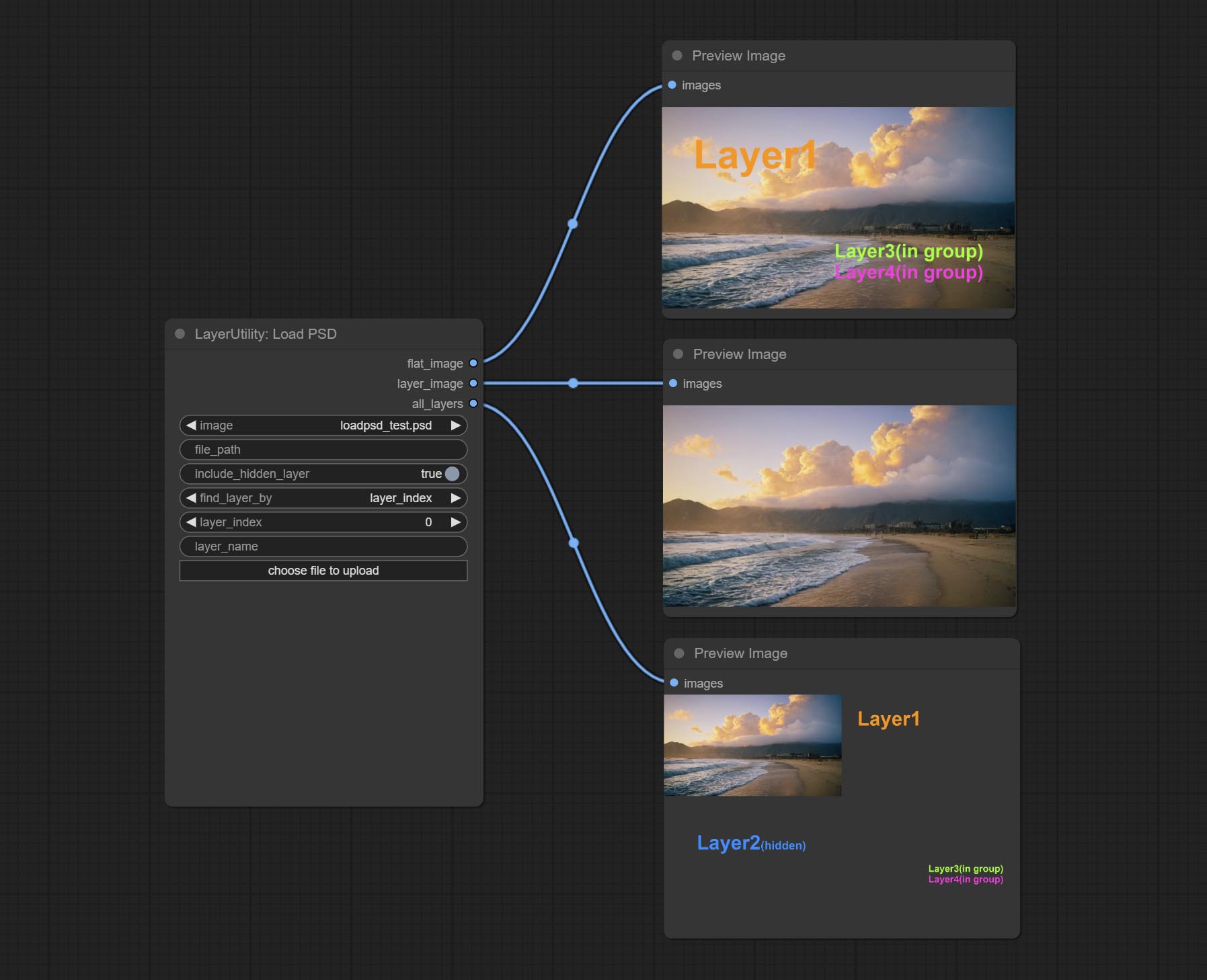Click images input socket on middle Preview Image
The image size is (1207, 980).
673,383
